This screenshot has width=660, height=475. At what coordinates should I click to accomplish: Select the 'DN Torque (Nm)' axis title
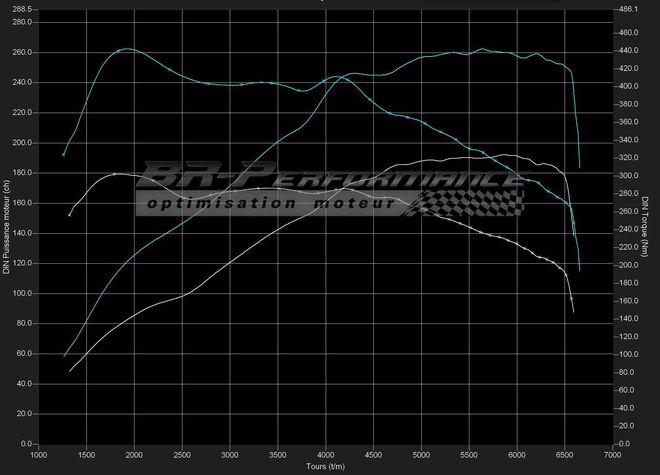(648, 224)
